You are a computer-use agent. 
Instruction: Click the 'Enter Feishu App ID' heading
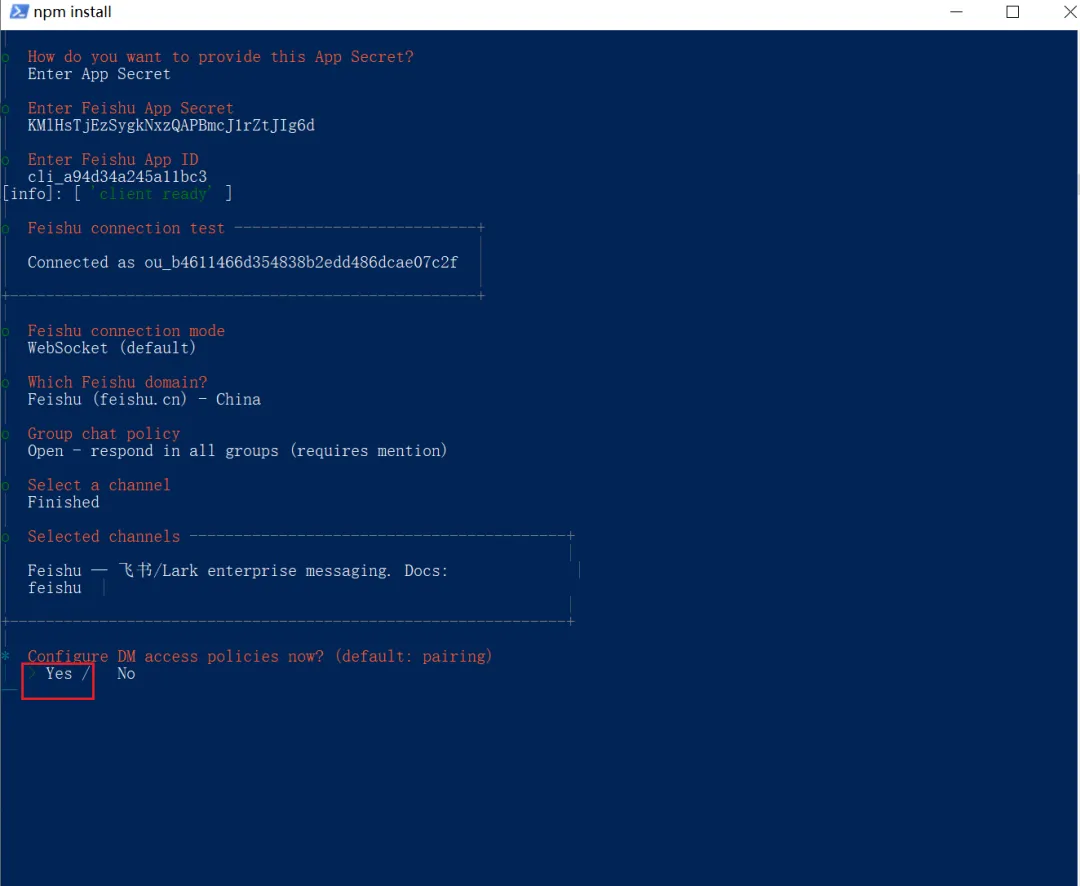point(113,160)
